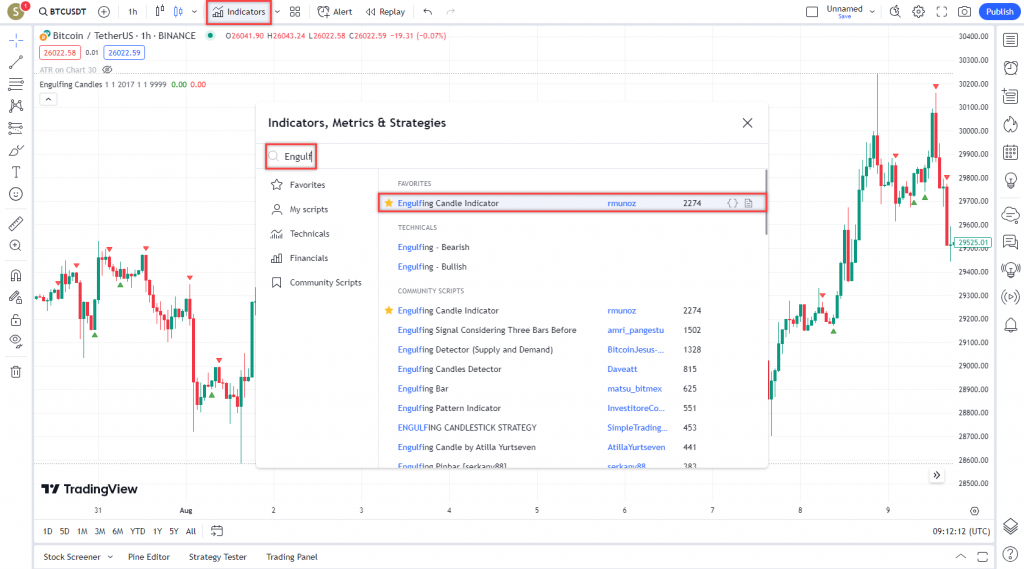Image resolution: width=1024 pixels, height=569 pixels.
Task: Toggle magnet mode in left toolbar
Action: click(16, 276)
